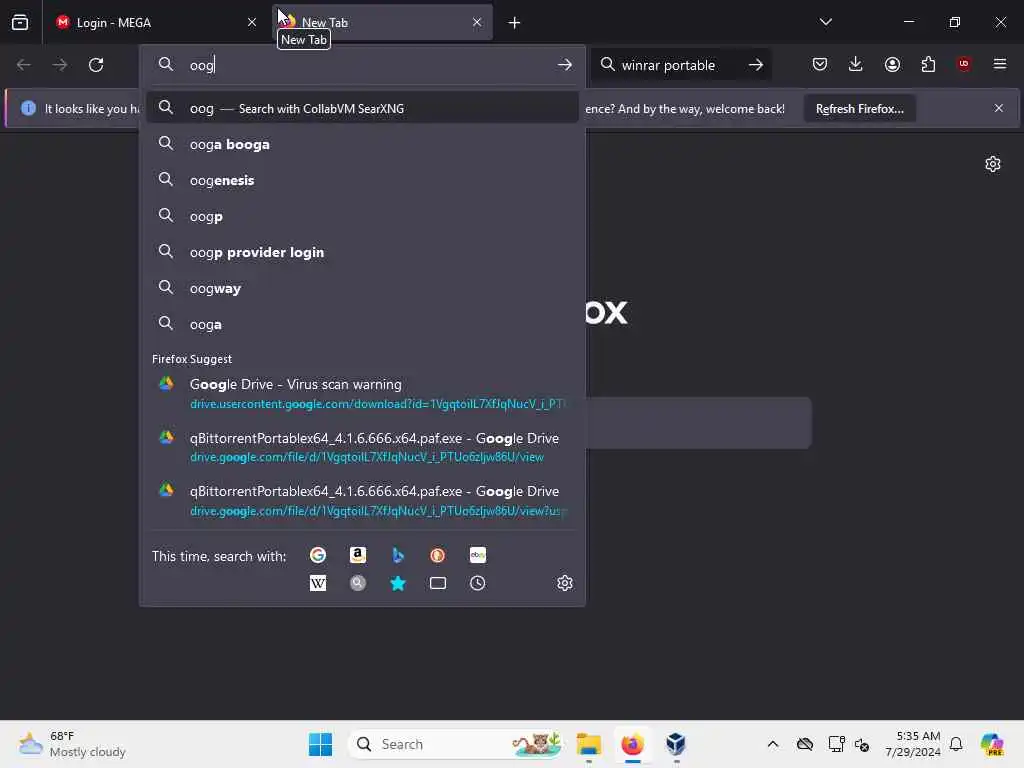Open the clock showing 5:35 AM
The height and width of the screenshot is (768, 1024).
point(913,744)
